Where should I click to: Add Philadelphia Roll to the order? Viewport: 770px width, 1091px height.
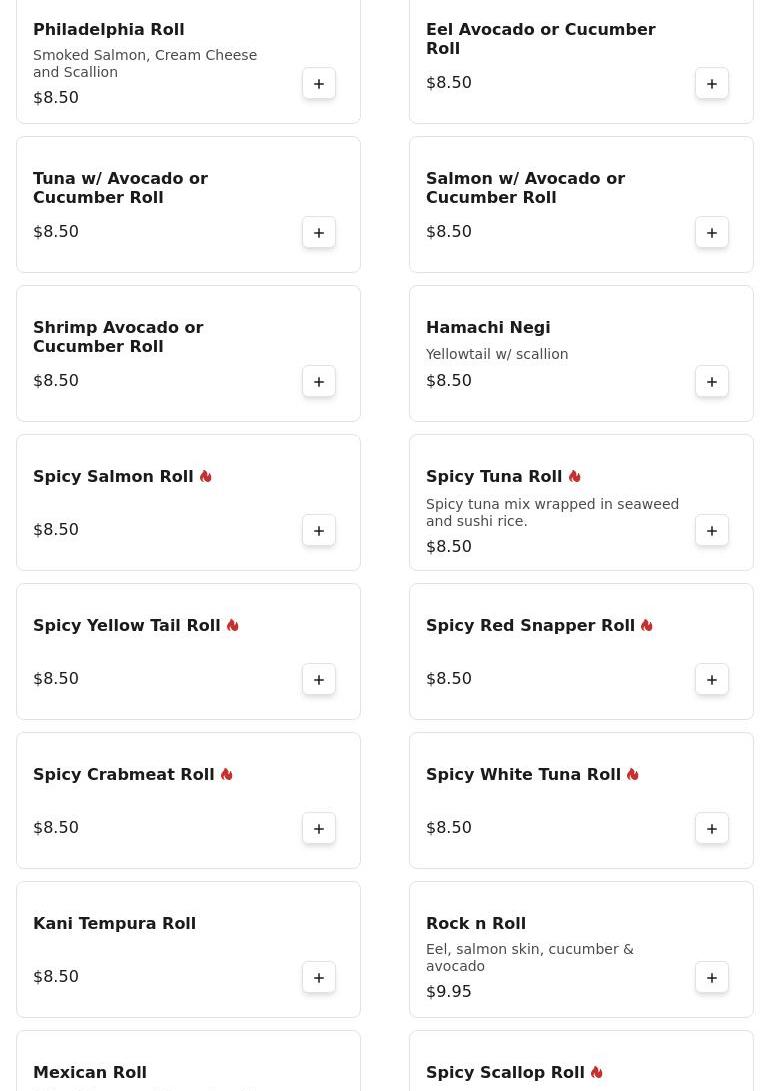(319, 84)
